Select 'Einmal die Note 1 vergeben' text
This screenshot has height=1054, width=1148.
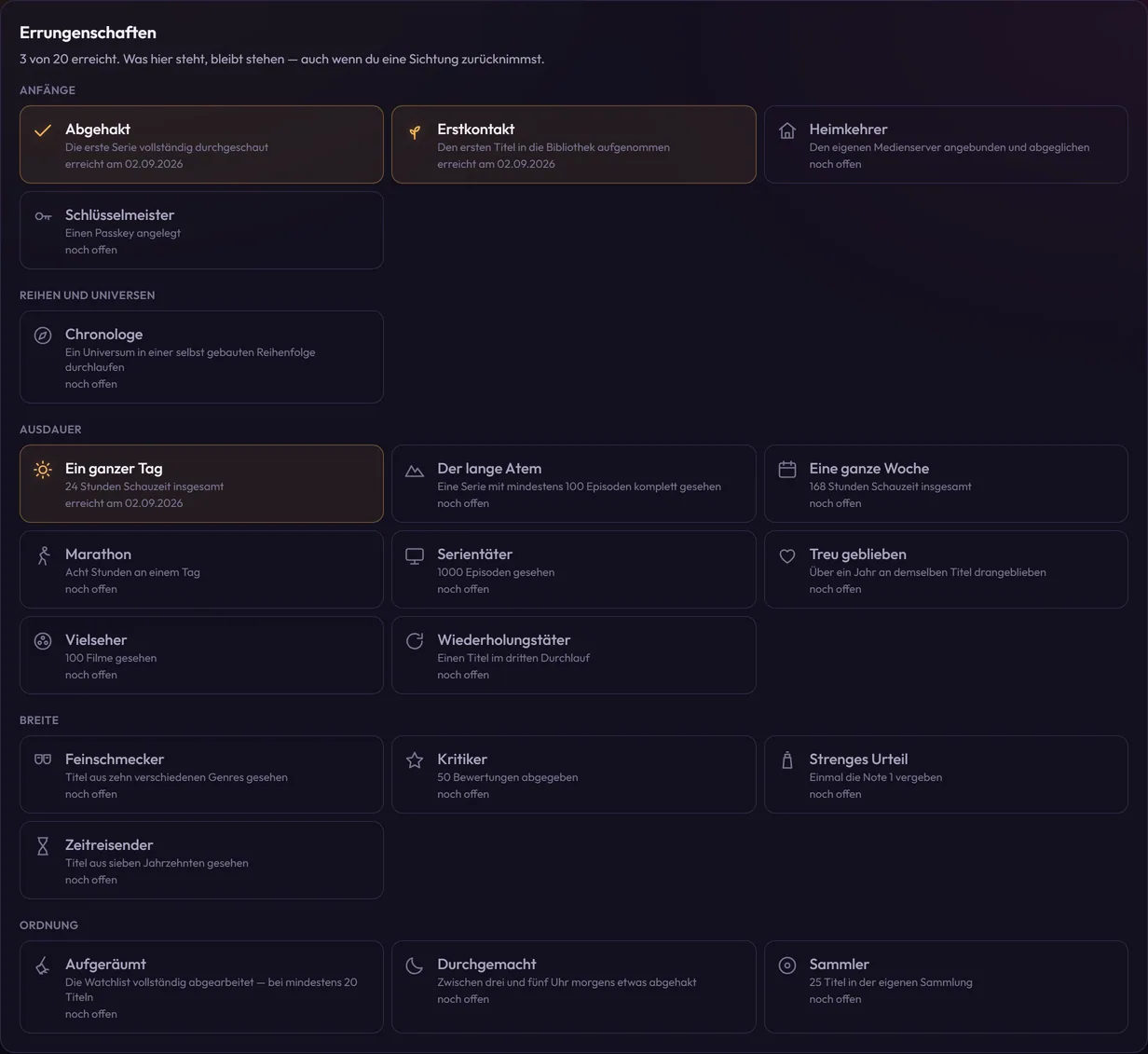coord(875,777)
